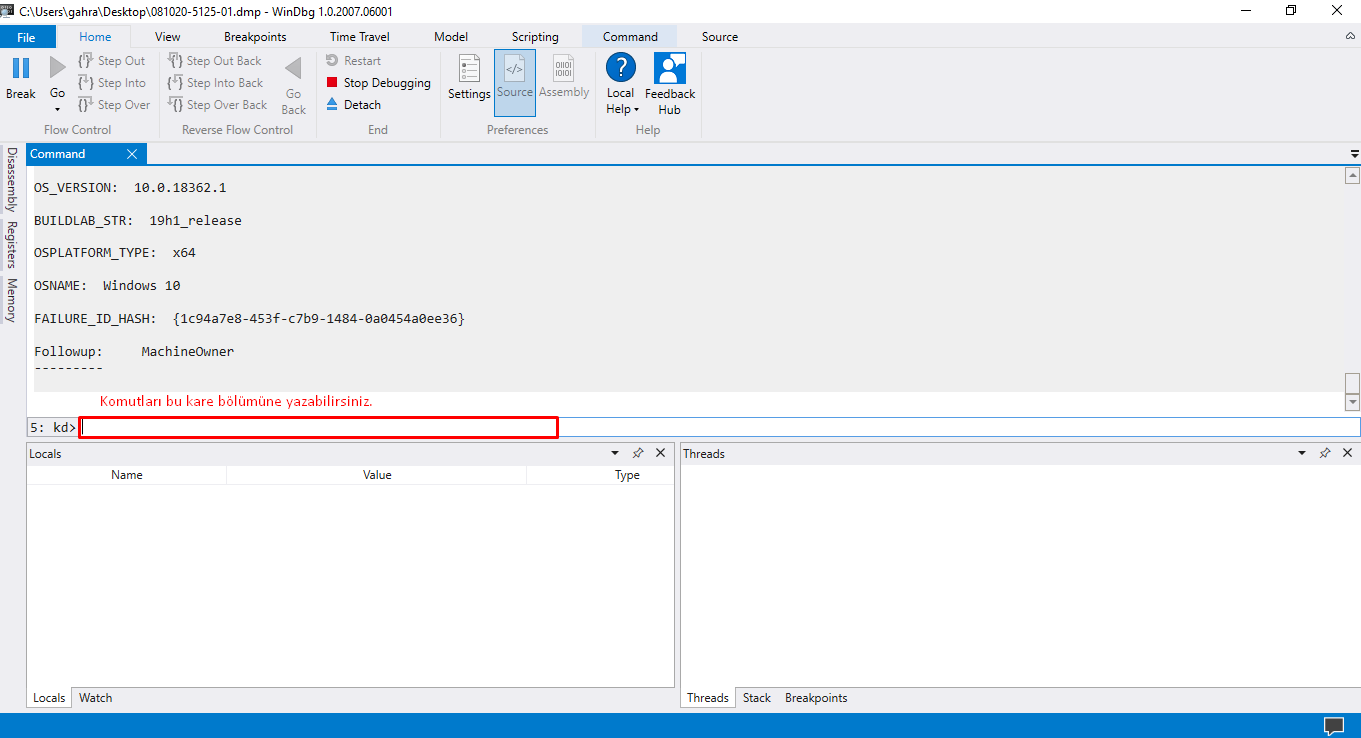Viewport: 1361px width, 738px height.
Task: Open the Threads panel options dropdown
Action: (x=1301, y=453)
